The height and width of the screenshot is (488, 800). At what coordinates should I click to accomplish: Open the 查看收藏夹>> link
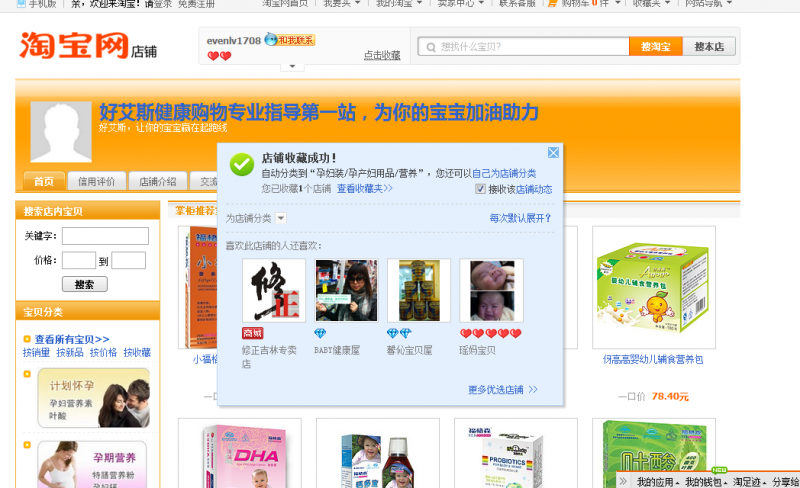point(365,188)
